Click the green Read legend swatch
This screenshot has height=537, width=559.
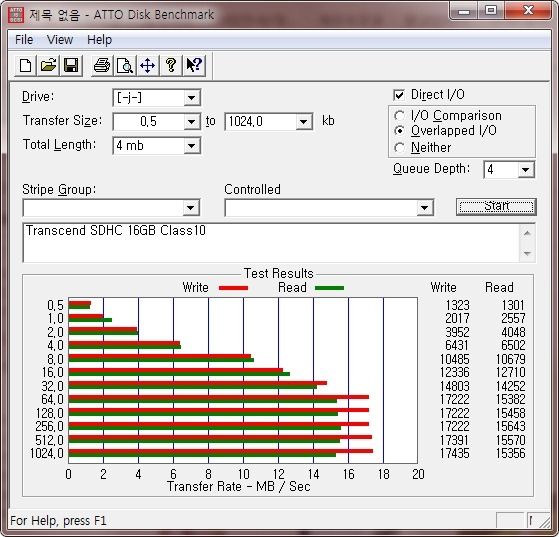(329, 288)
